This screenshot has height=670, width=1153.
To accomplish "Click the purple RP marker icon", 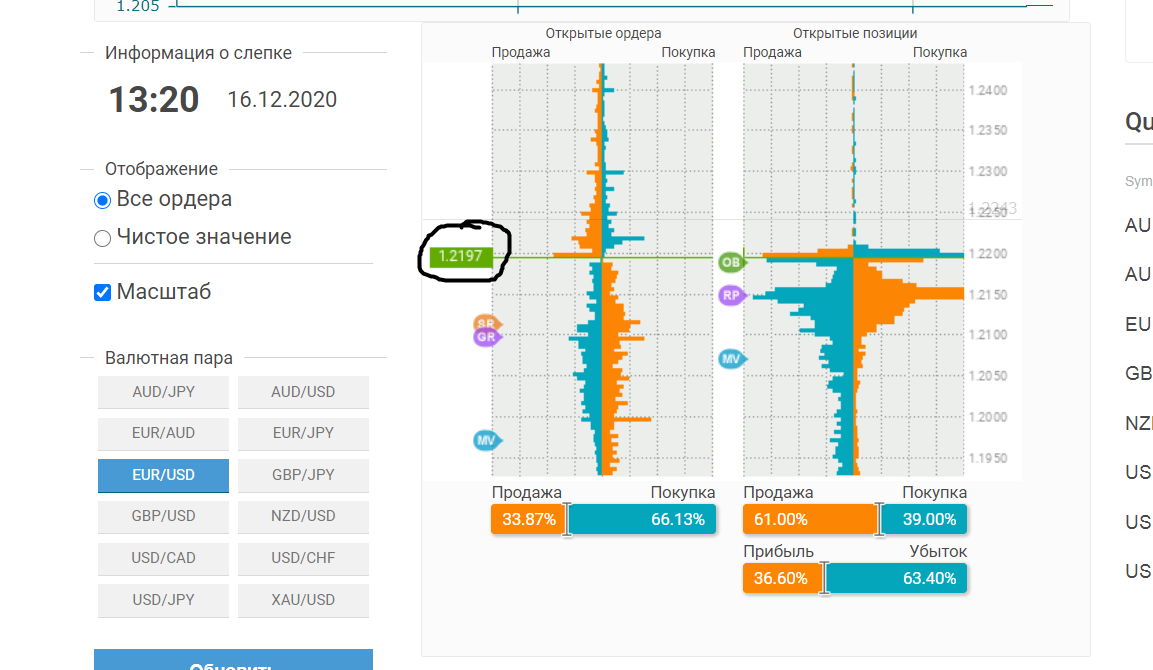I will [732, 296].
